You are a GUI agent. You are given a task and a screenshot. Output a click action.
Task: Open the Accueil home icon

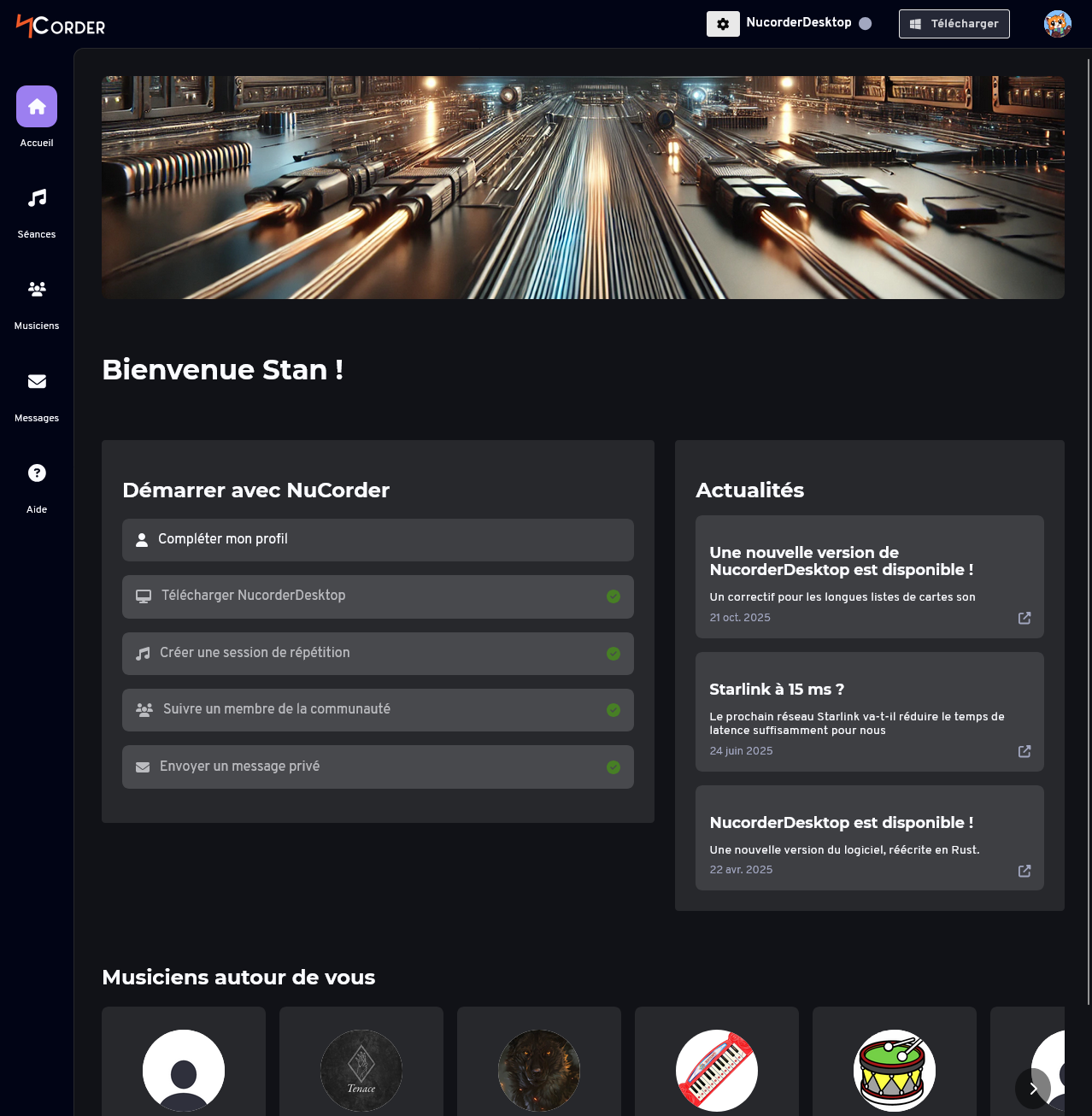point(37,107)
